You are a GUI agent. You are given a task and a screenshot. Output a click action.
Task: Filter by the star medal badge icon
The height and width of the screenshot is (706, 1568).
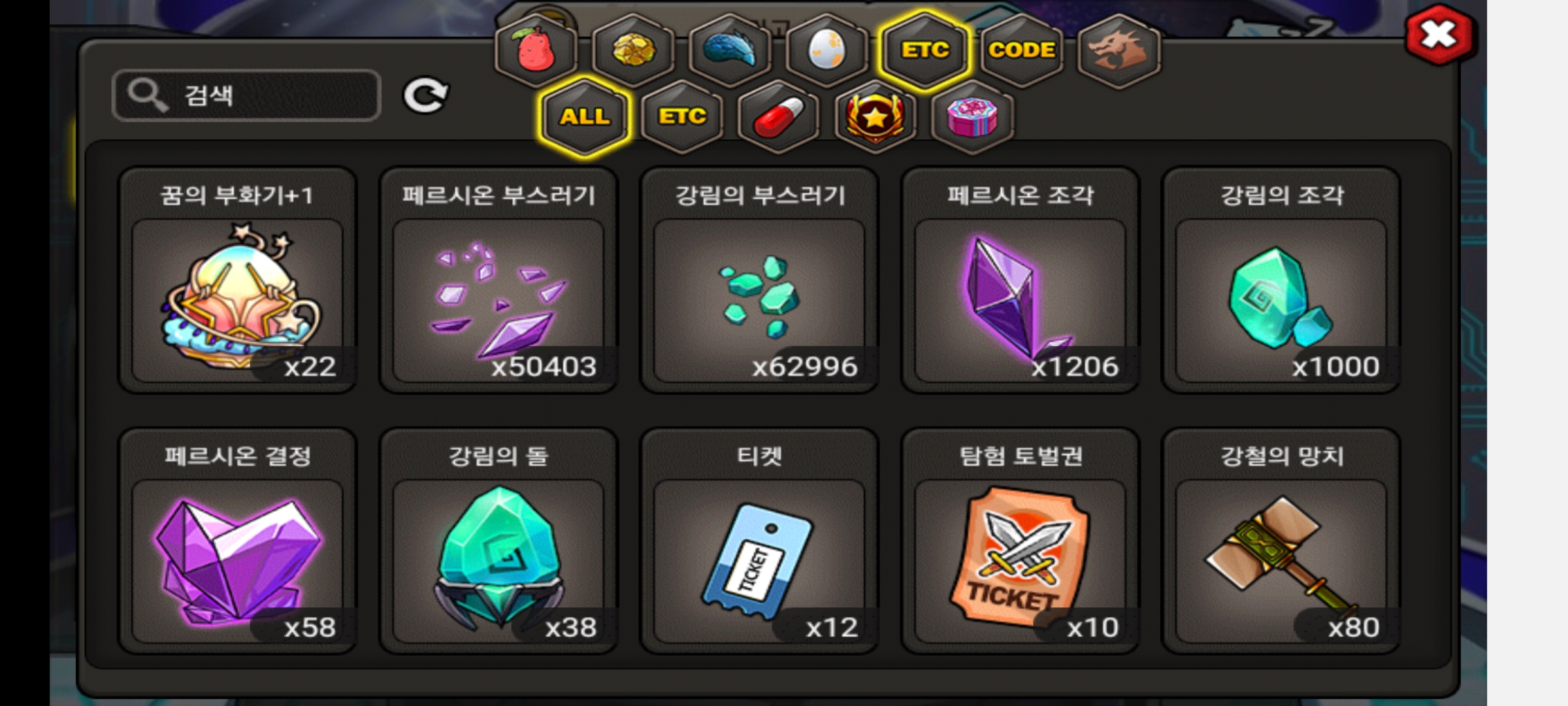coord(875,117)
